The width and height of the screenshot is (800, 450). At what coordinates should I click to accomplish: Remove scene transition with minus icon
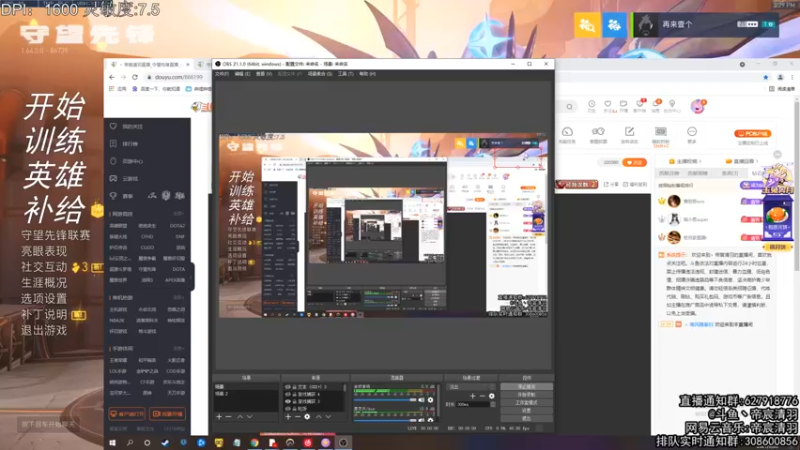482,396
